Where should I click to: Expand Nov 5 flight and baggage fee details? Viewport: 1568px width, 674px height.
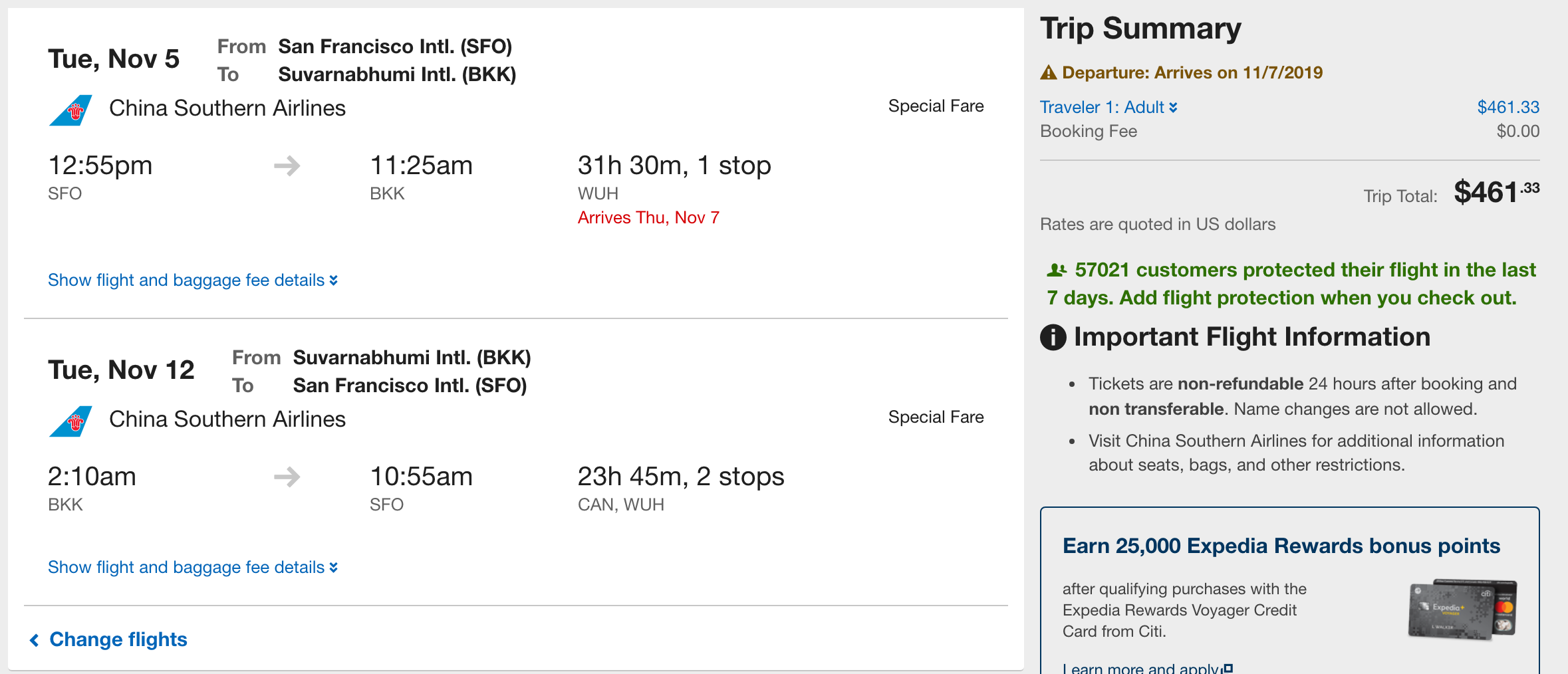[192, 280]
